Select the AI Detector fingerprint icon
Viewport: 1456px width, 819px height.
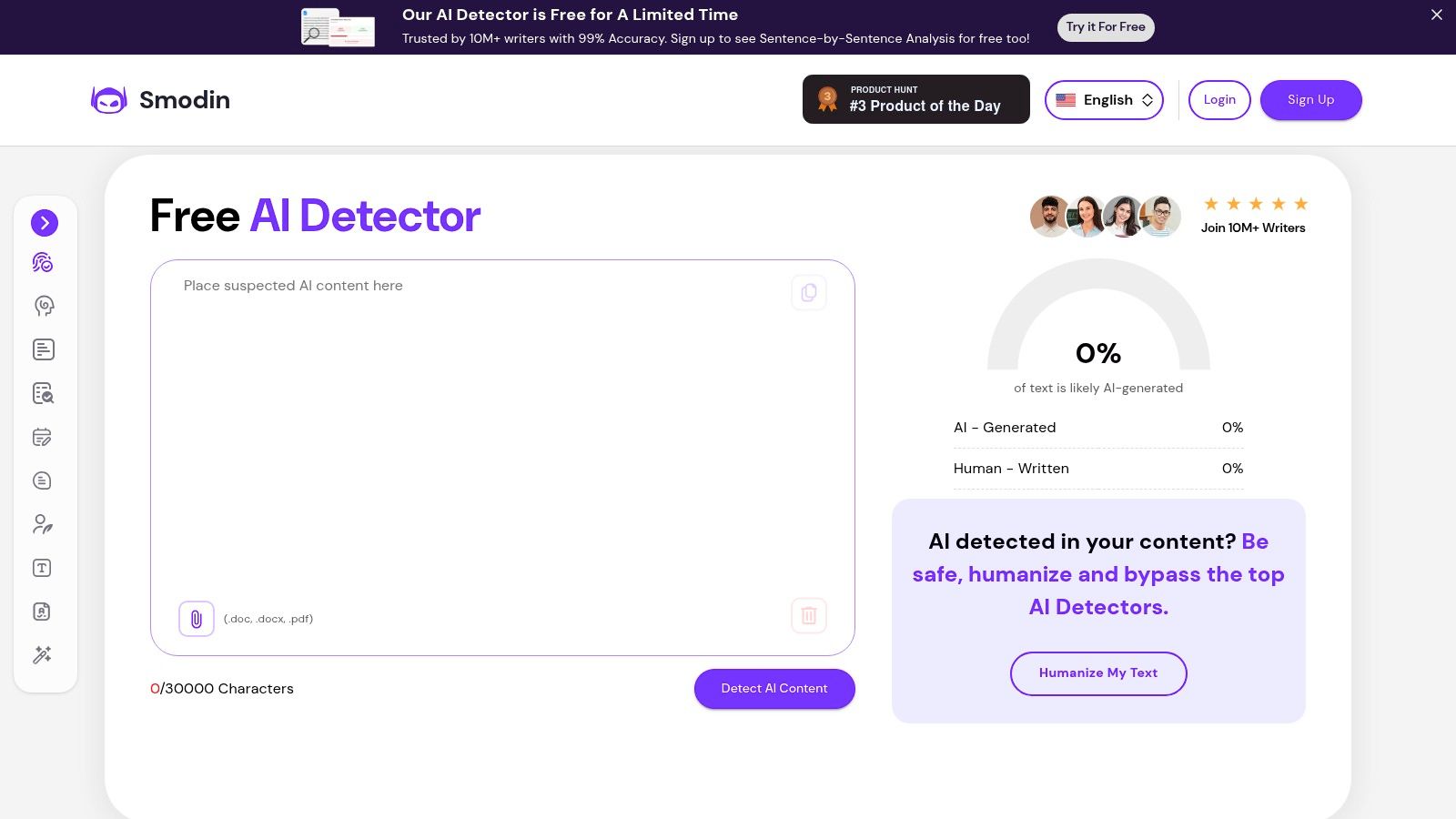click(x=42, y=262)
